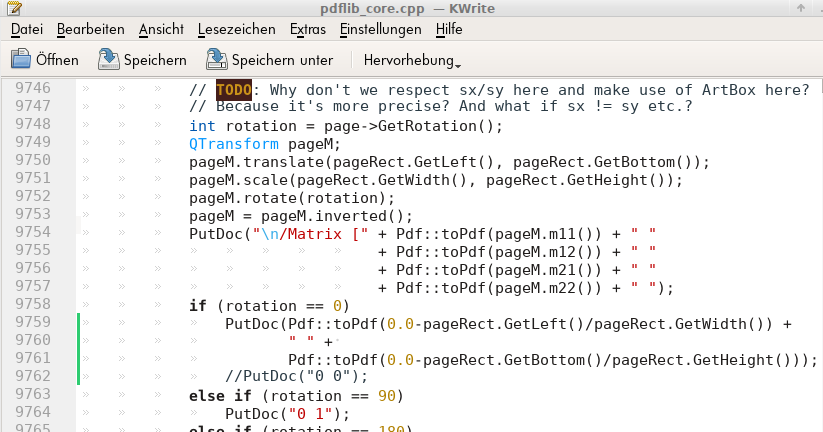Click line number 9746 in the gutter
Screen dimensions: 823x432
pyautogui.click(x=33, y=91)
